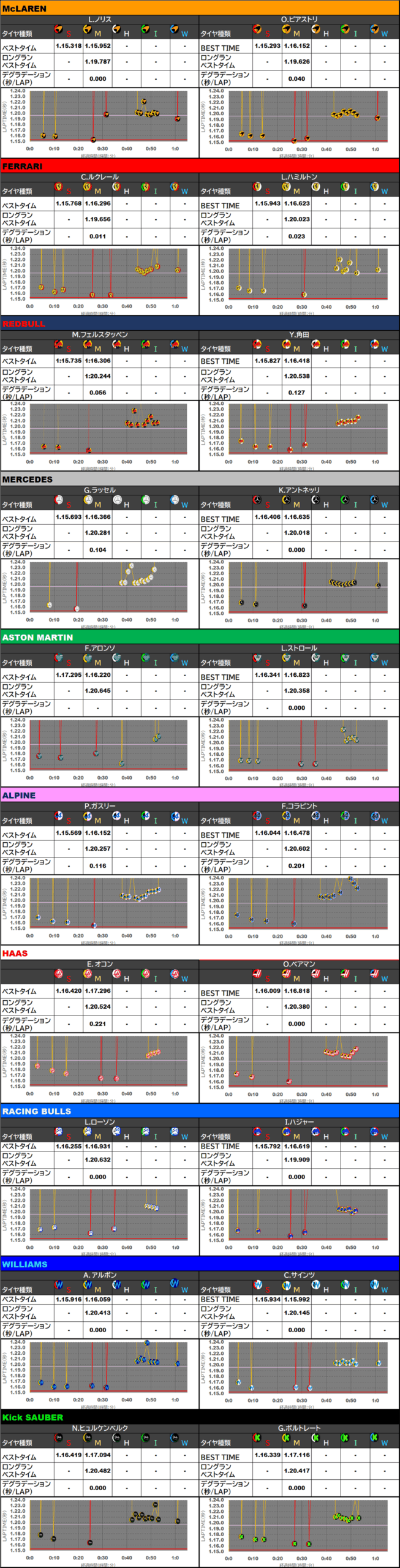This screenshot has width=400, height=1568.
Task: Click Hamilton's degradation value 0.023
Action: pos(296,236)
